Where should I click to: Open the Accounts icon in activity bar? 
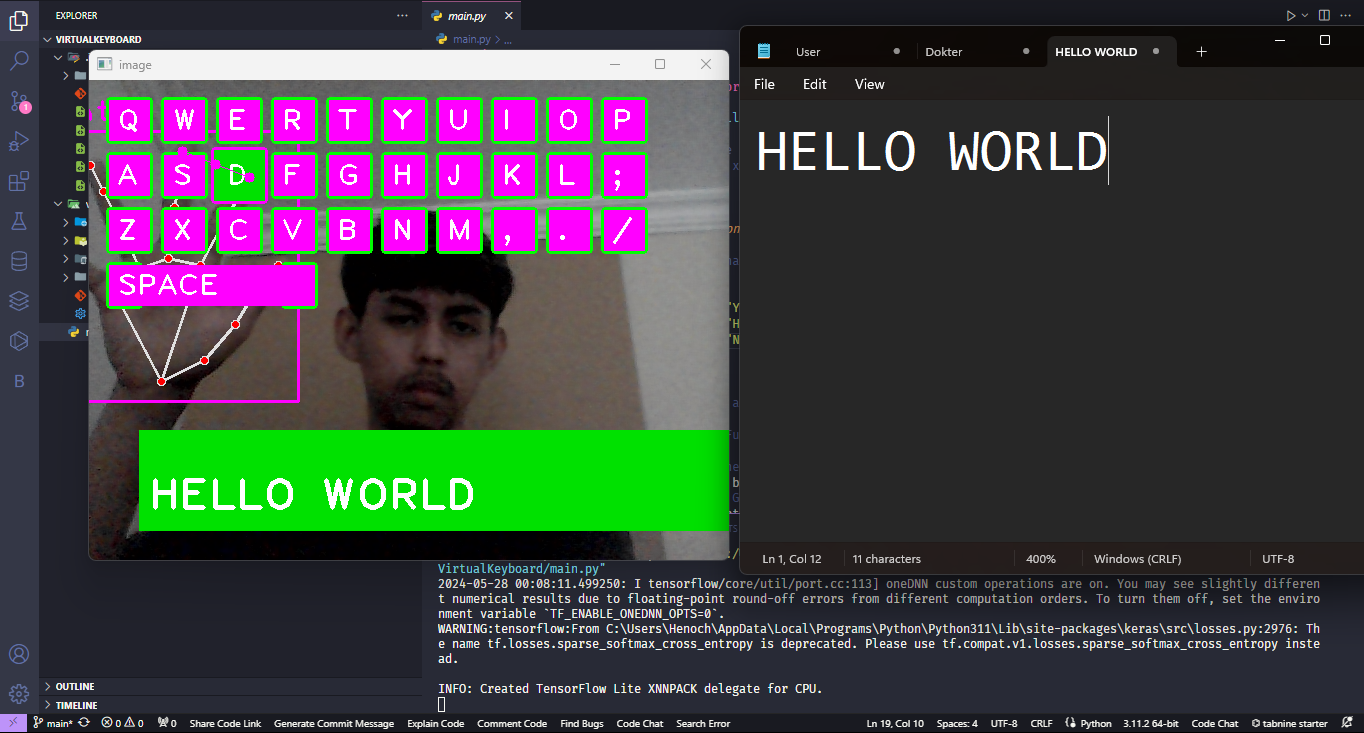[x=19, y=654]
